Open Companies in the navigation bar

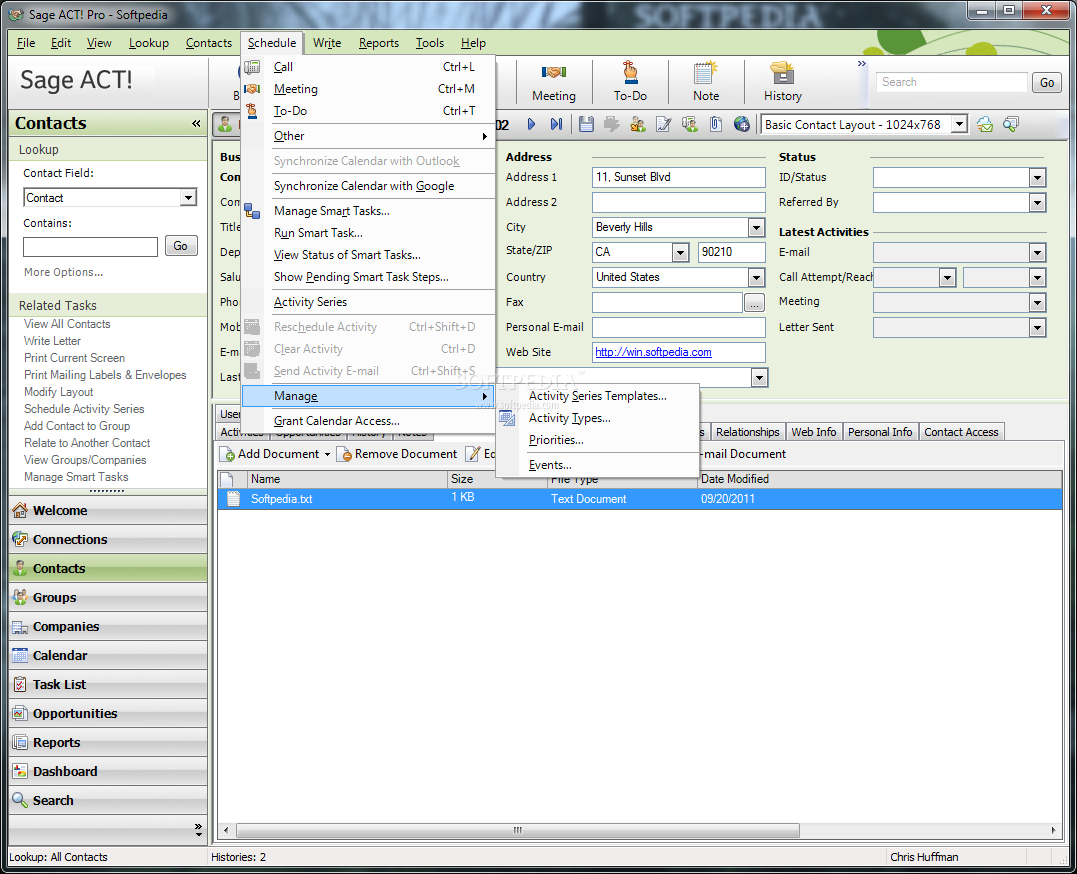click(109, 627)
